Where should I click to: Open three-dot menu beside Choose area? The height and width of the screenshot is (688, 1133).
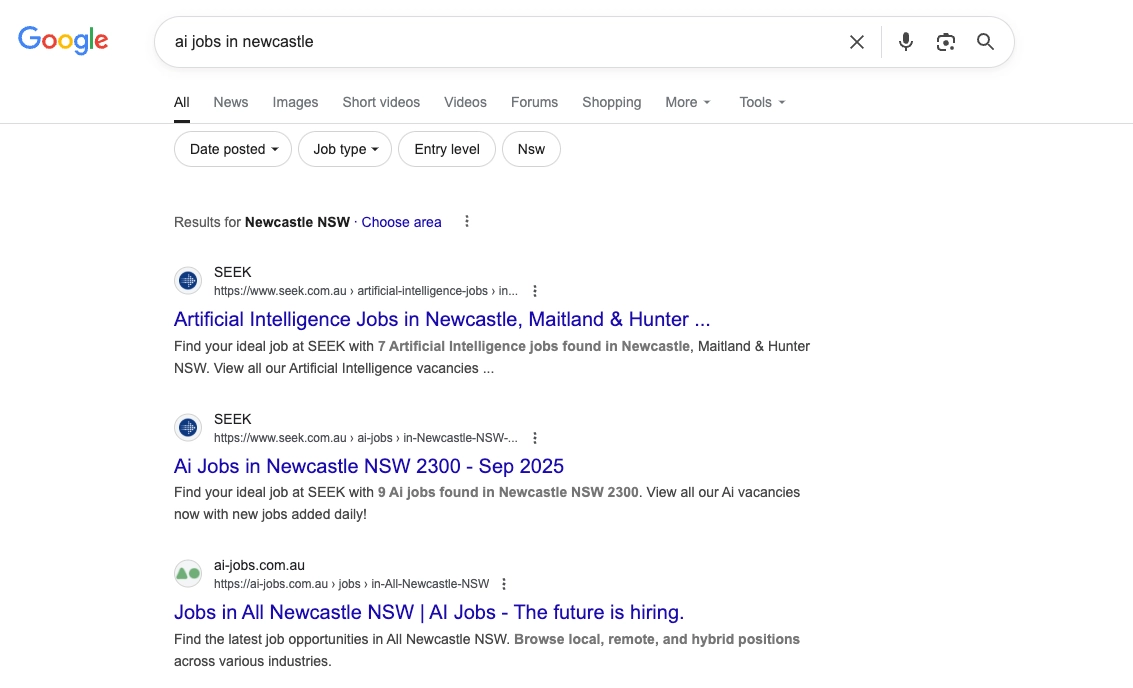tap(467, 221)
